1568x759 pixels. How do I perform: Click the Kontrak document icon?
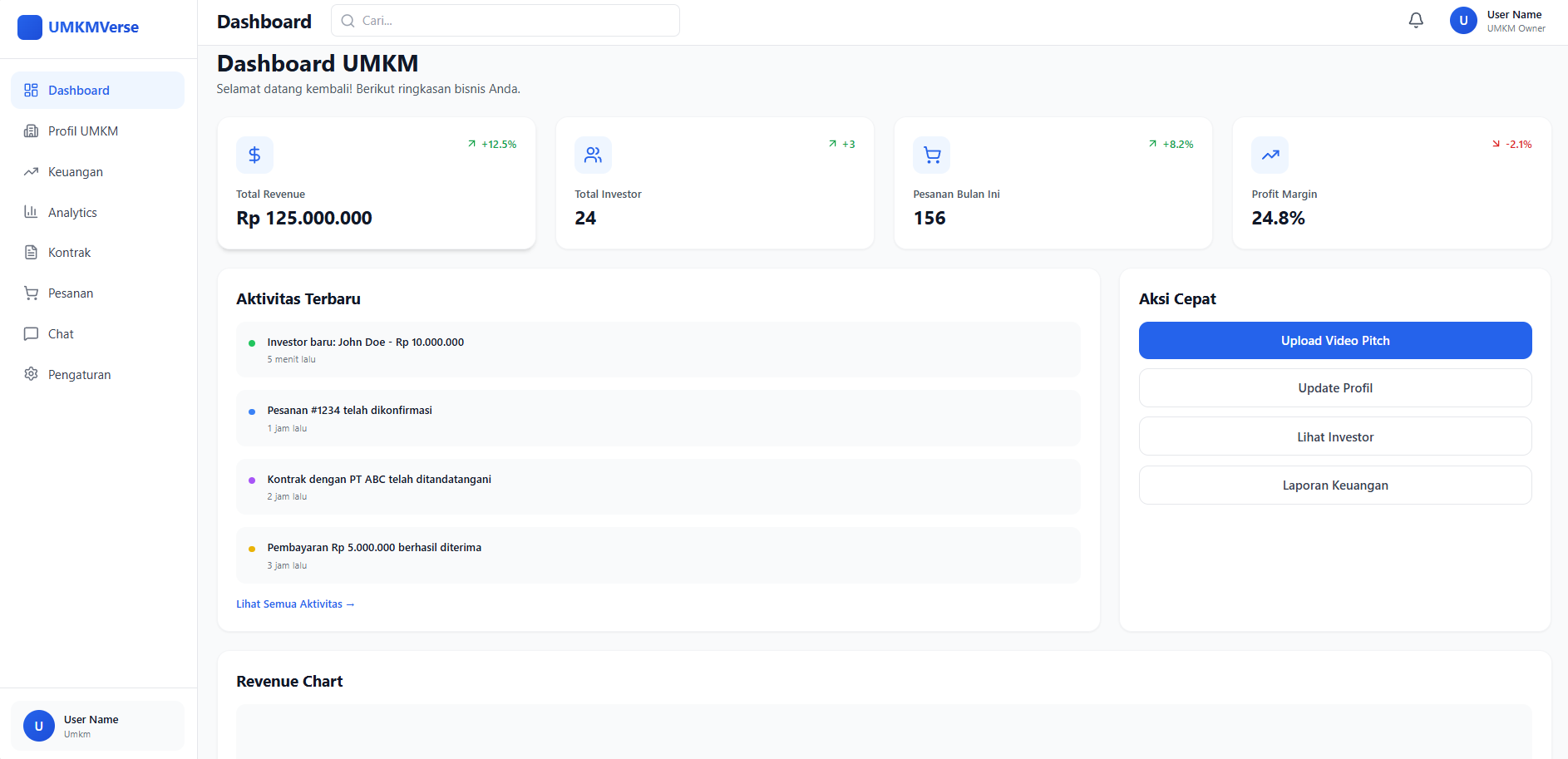pos(31,252)
